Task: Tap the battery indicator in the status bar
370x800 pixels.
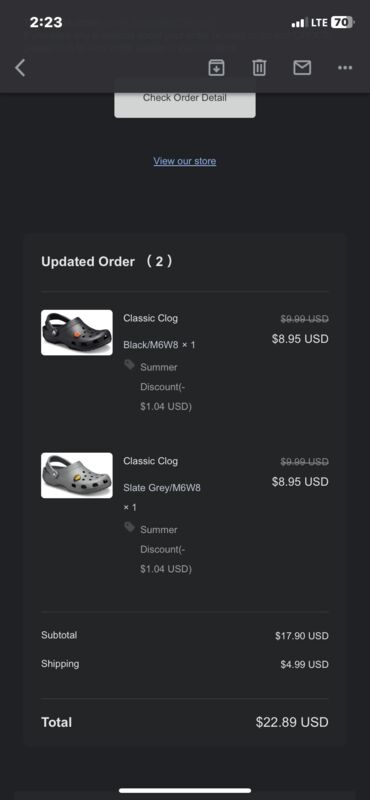Action: tap(342, 22)
